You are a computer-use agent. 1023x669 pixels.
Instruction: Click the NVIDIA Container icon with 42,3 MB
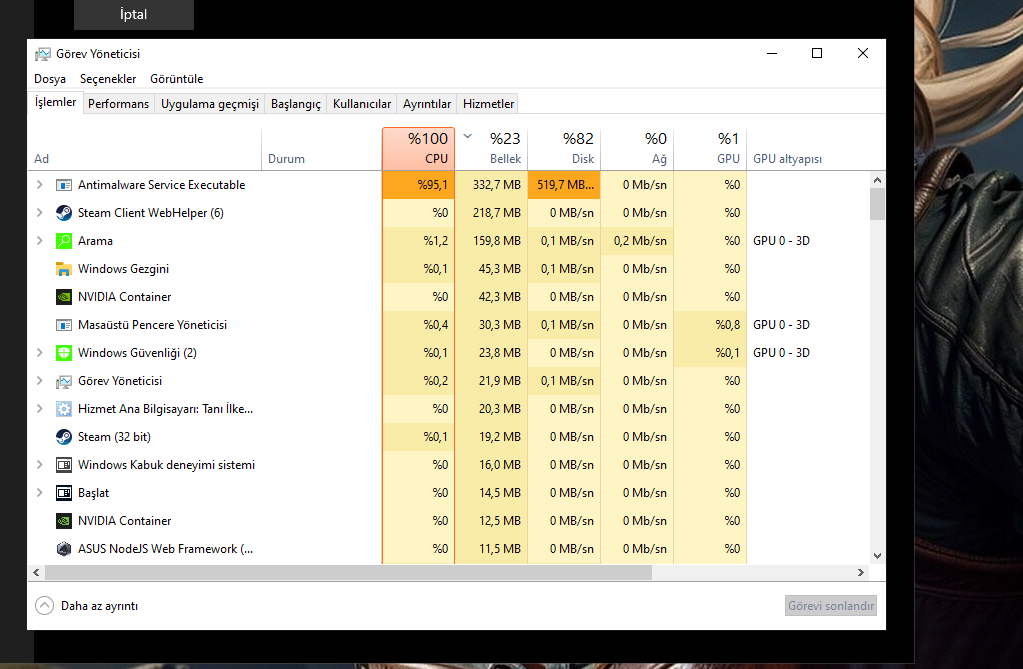(63, 297)
